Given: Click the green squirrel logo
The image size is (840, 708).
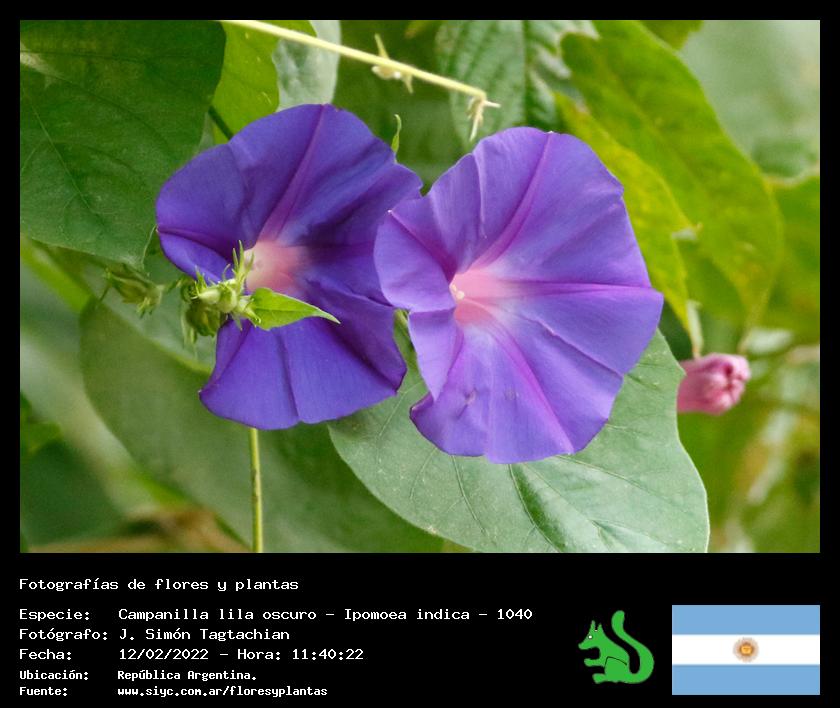Looking at the screenshot, I should 615,649.
